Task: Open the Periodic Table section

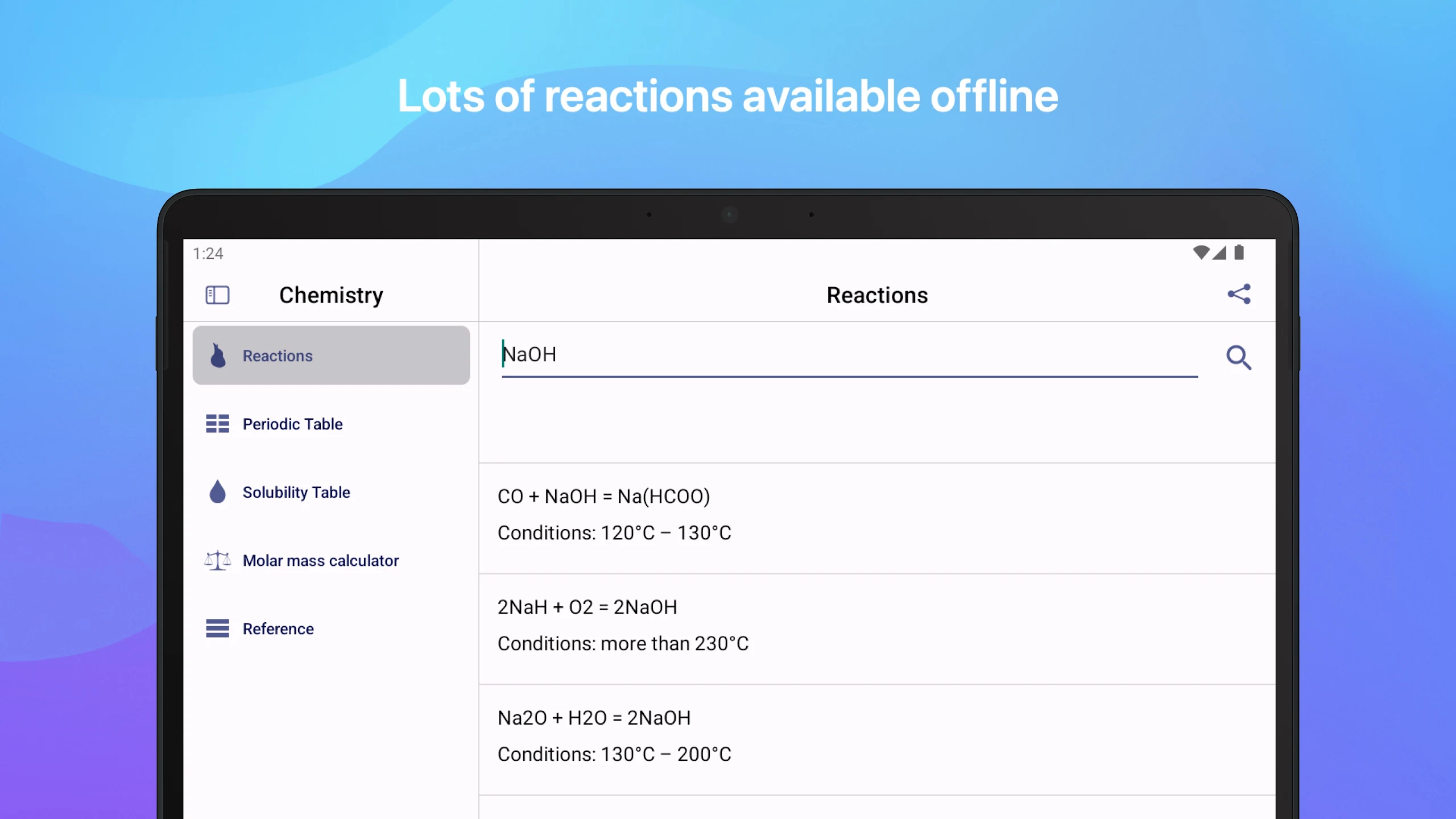Action: pyautogui.click(x=292, y=424)
